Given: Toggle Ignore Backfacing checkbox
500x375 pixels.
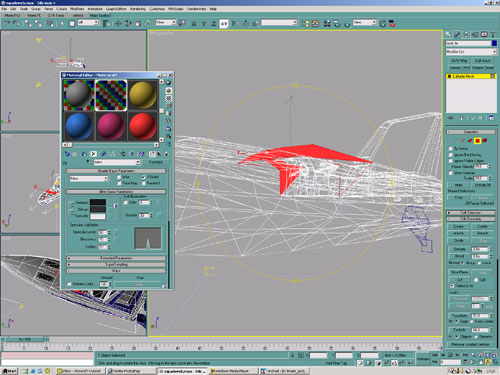Looking at the screenshot, I should pos(451,155).
